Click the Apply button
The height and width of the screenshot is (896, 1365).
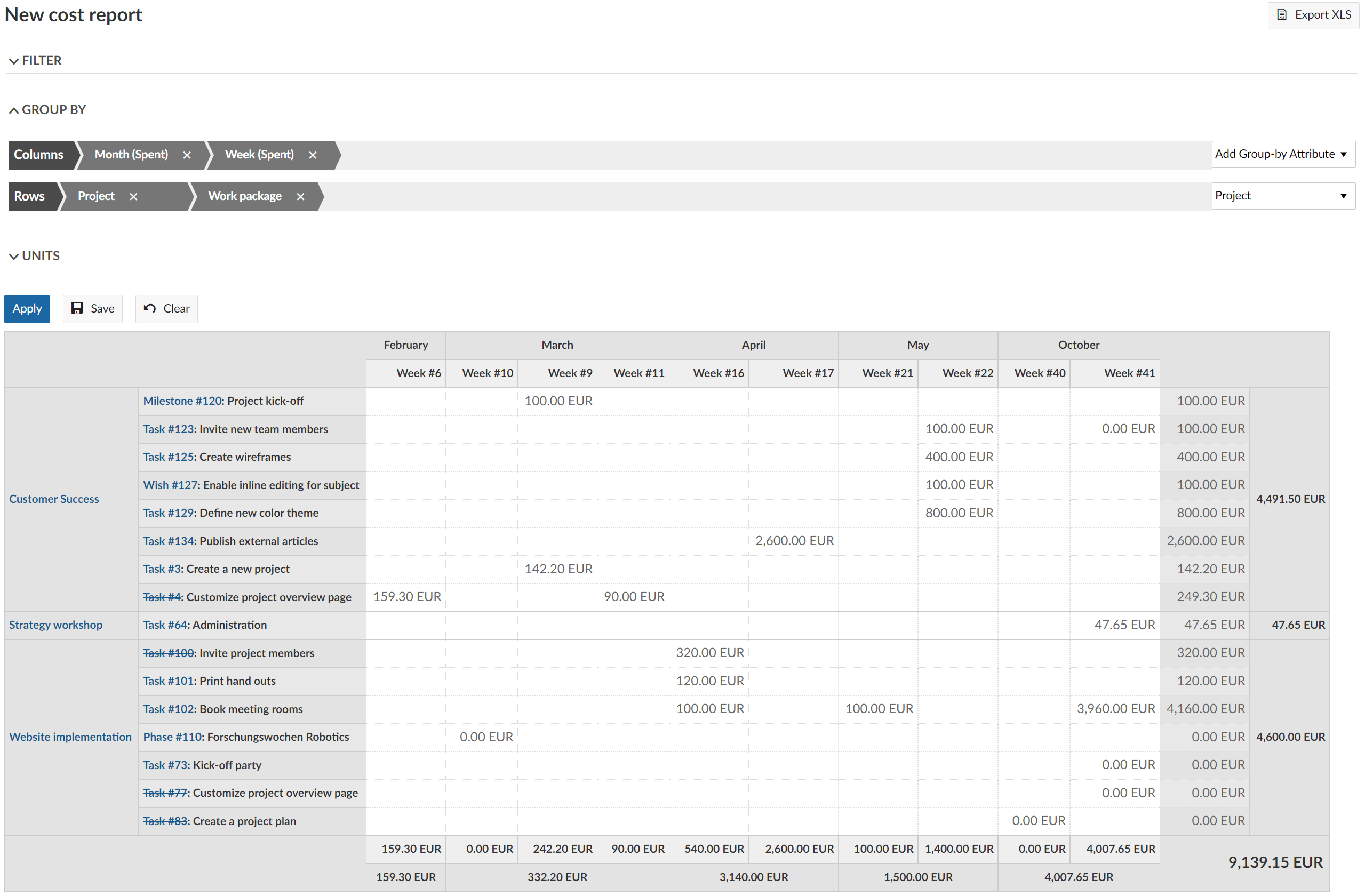coord(27,307)
